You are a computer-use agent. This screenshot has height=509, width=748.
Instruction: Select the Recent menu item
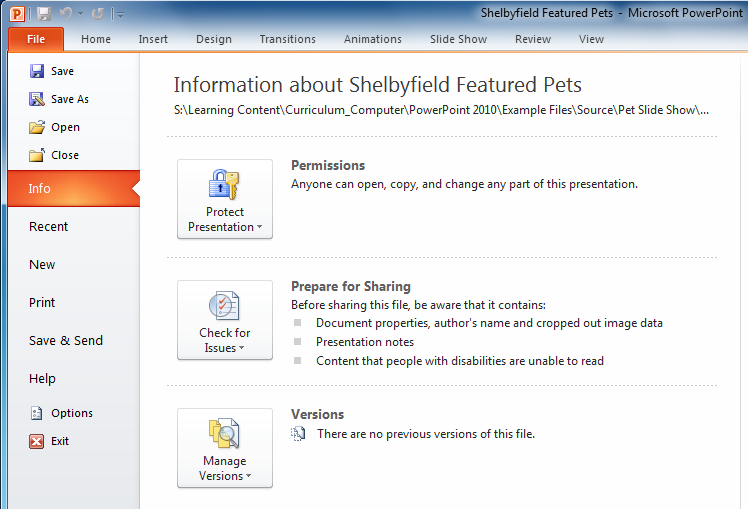click(49, 227)
